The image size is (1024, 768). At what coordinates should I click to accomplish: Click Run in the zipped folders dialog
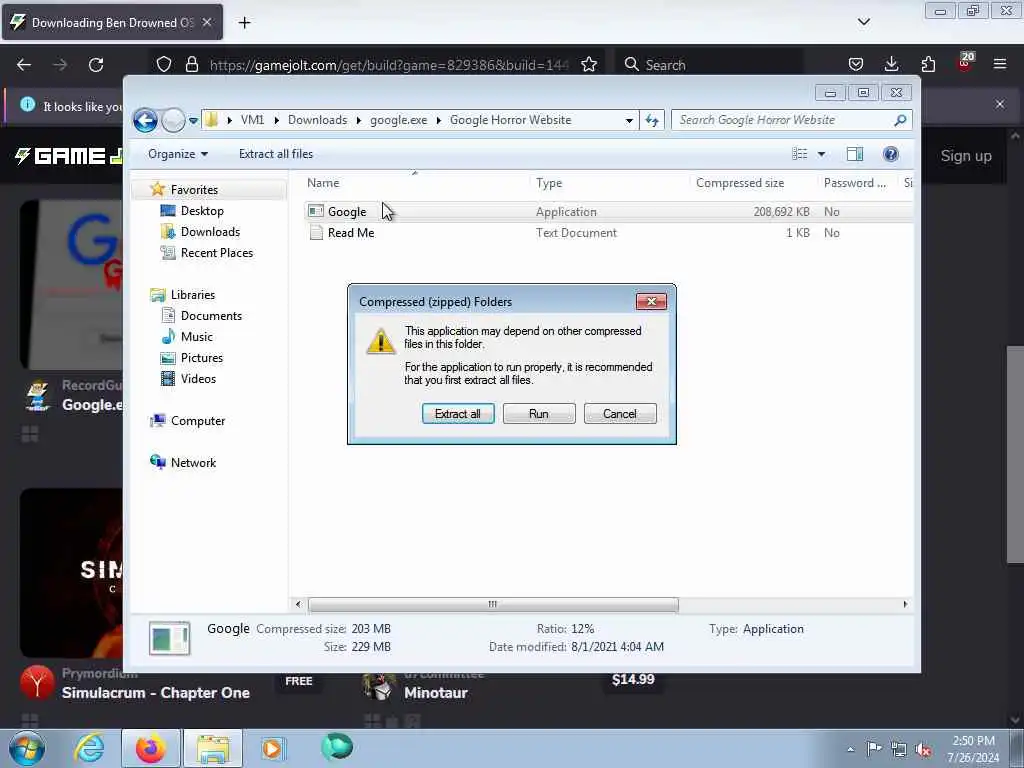pos(539,413)
